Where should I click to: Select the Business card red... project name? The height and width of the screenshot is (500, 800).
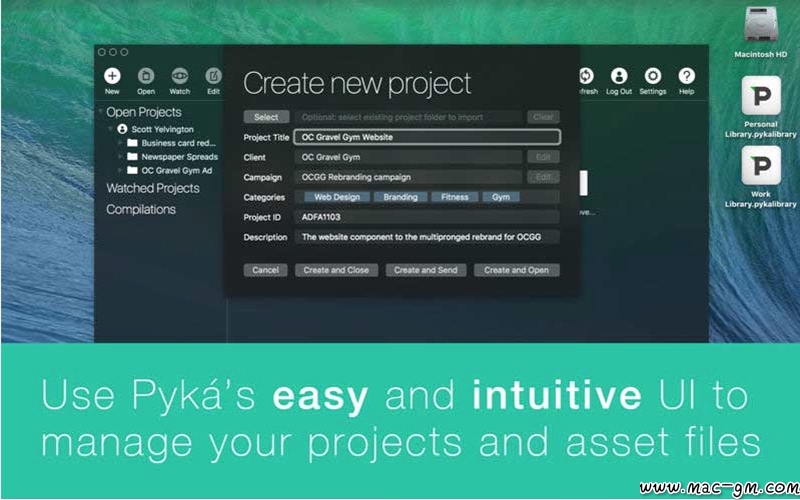[179, 143]
